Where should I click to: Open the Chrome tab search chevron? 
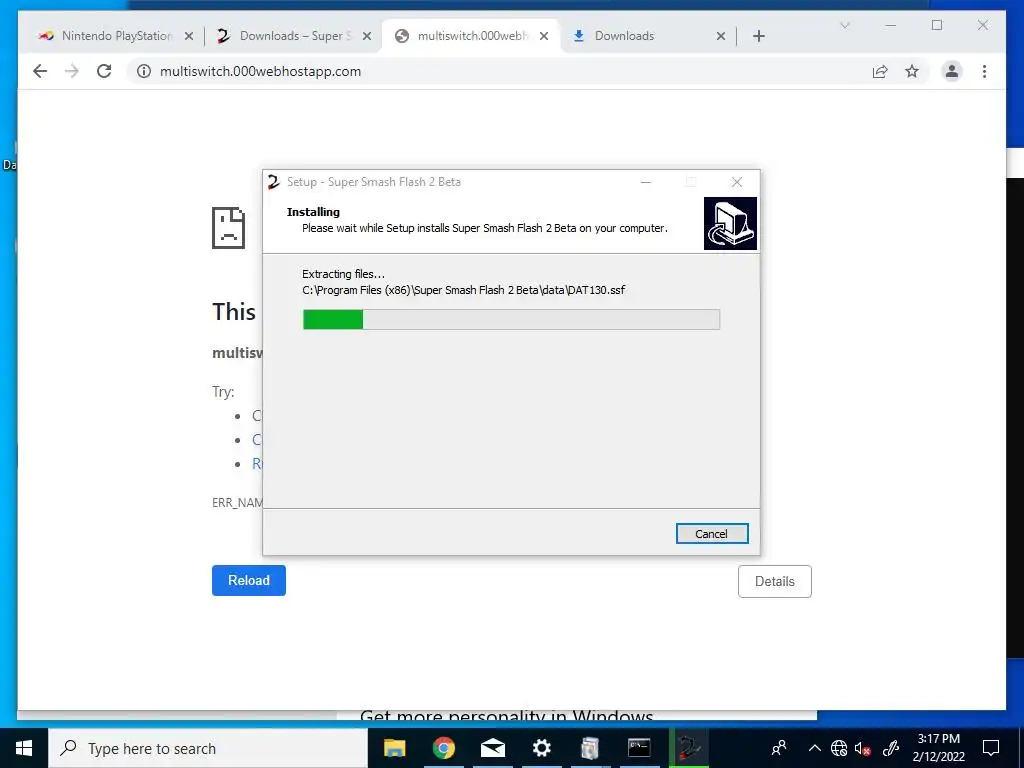click(845, 25)
